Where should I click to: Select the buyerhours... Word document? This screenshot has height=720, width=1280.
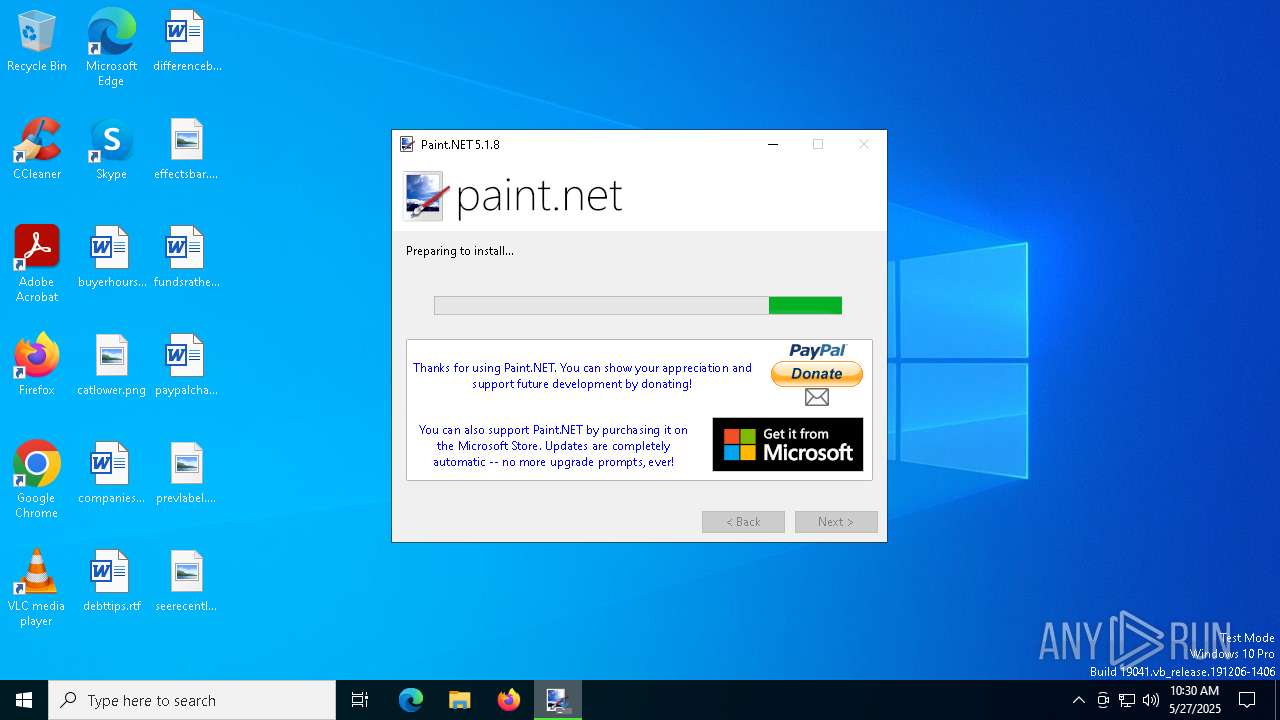point(111,258)
